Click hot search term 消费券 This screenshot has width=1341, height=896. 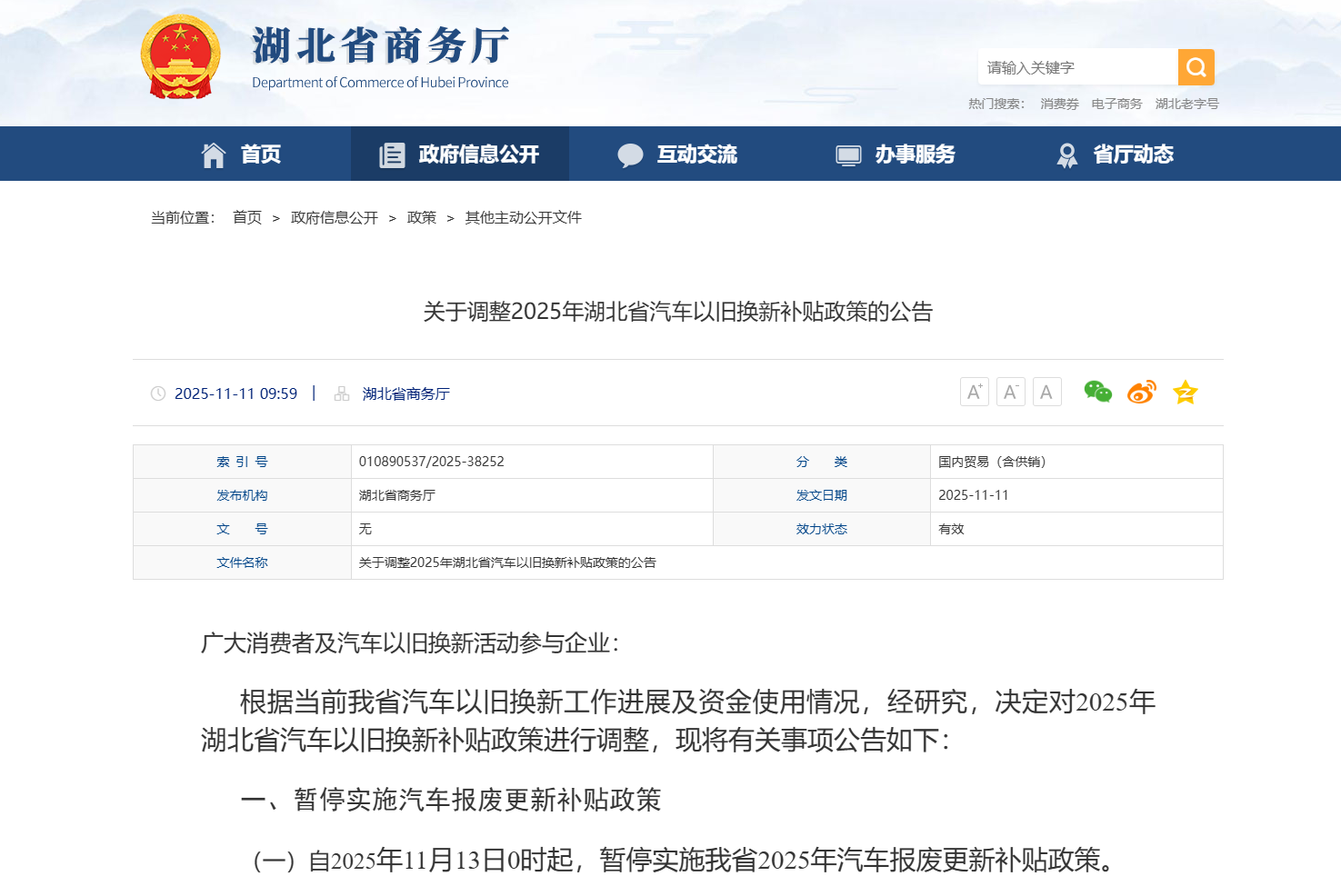(1059, 104)
